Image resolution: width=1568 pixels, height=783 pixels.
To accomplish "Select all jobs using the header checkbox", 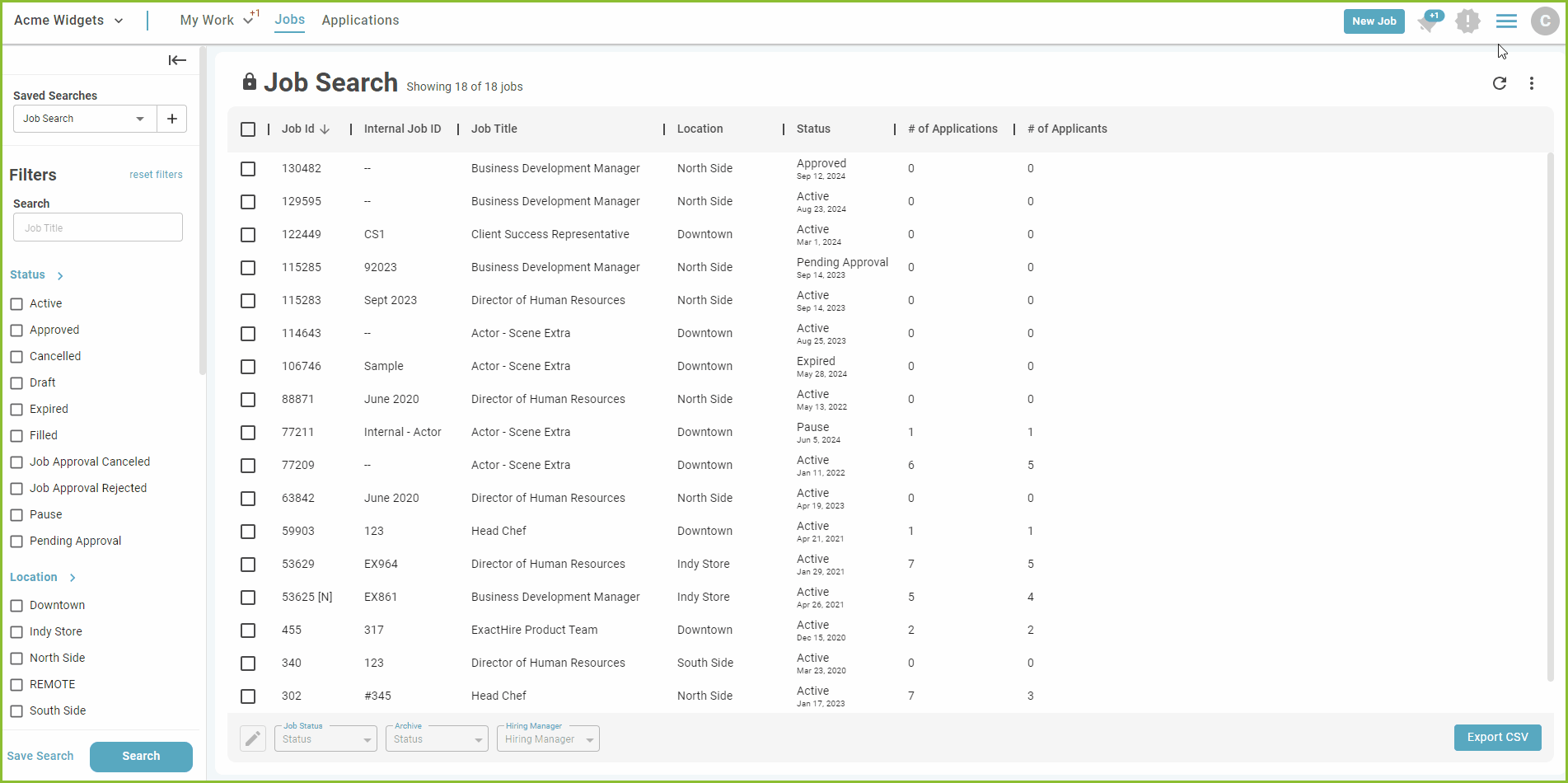I will (248, 129).
